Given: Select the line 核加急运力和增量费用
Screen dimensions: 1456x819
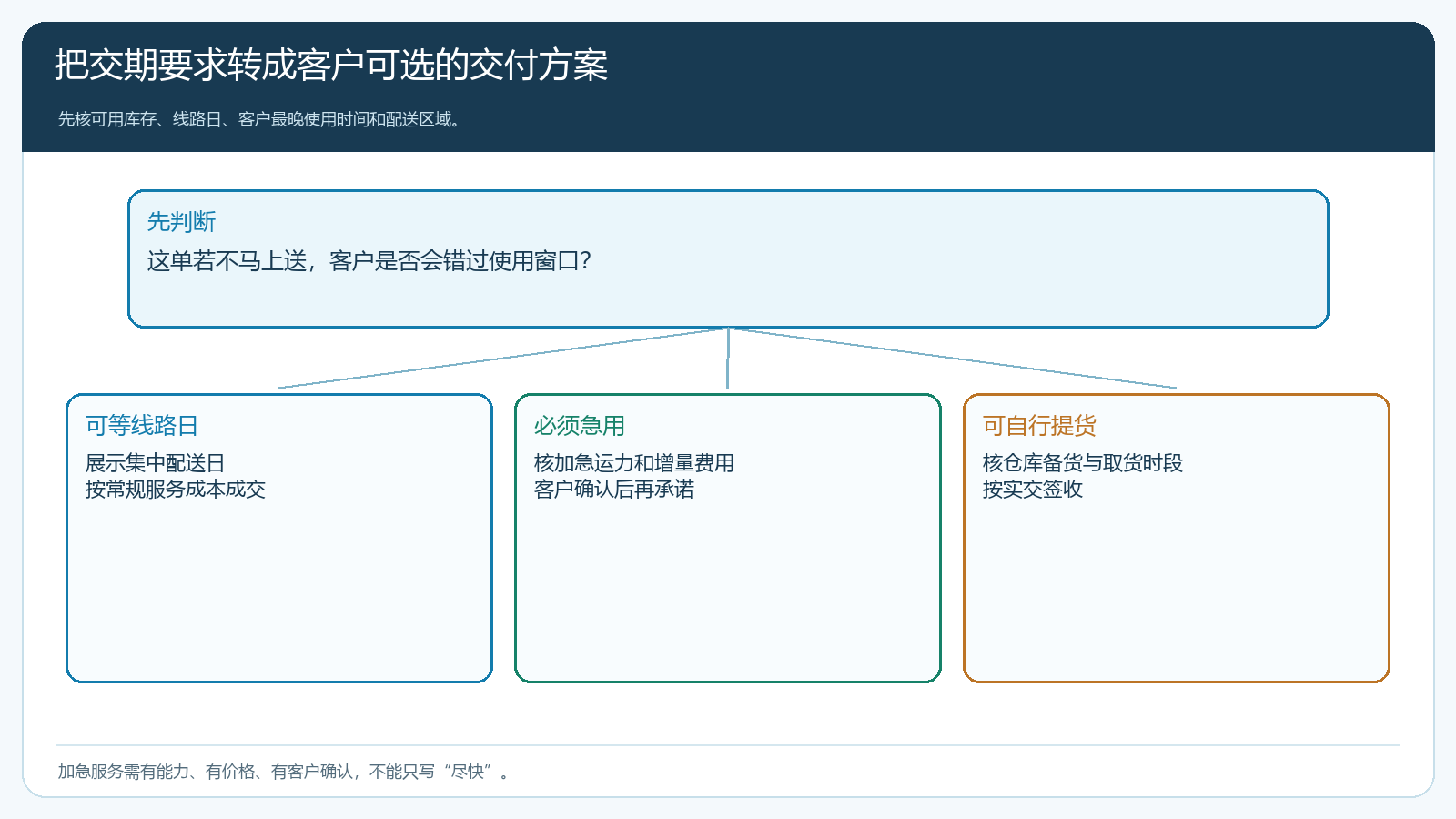Looking at the screenshot, I should [633, 463].
